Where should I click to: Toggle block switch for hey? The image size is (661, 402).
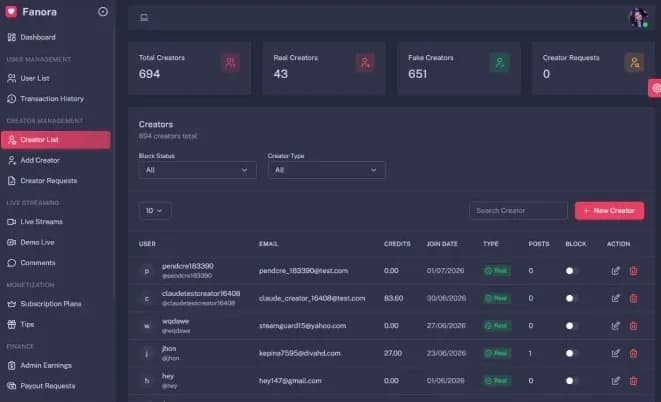tap(572, 381)
